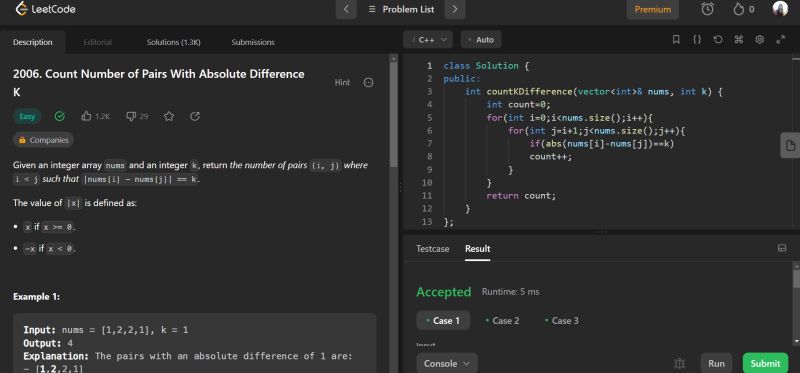
Task: Open the timer alarm clock icon
Action: tap(707, 9)
